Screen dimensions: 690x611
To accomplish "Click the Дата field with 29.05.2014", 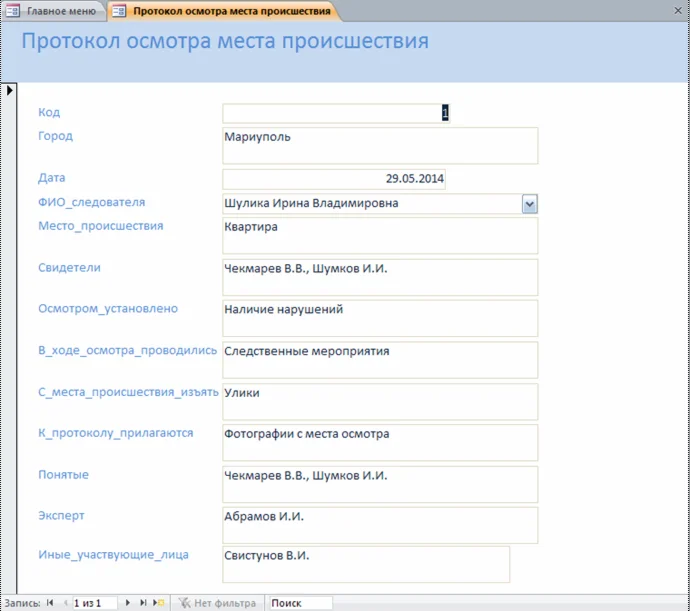I will tap(334, 179).
